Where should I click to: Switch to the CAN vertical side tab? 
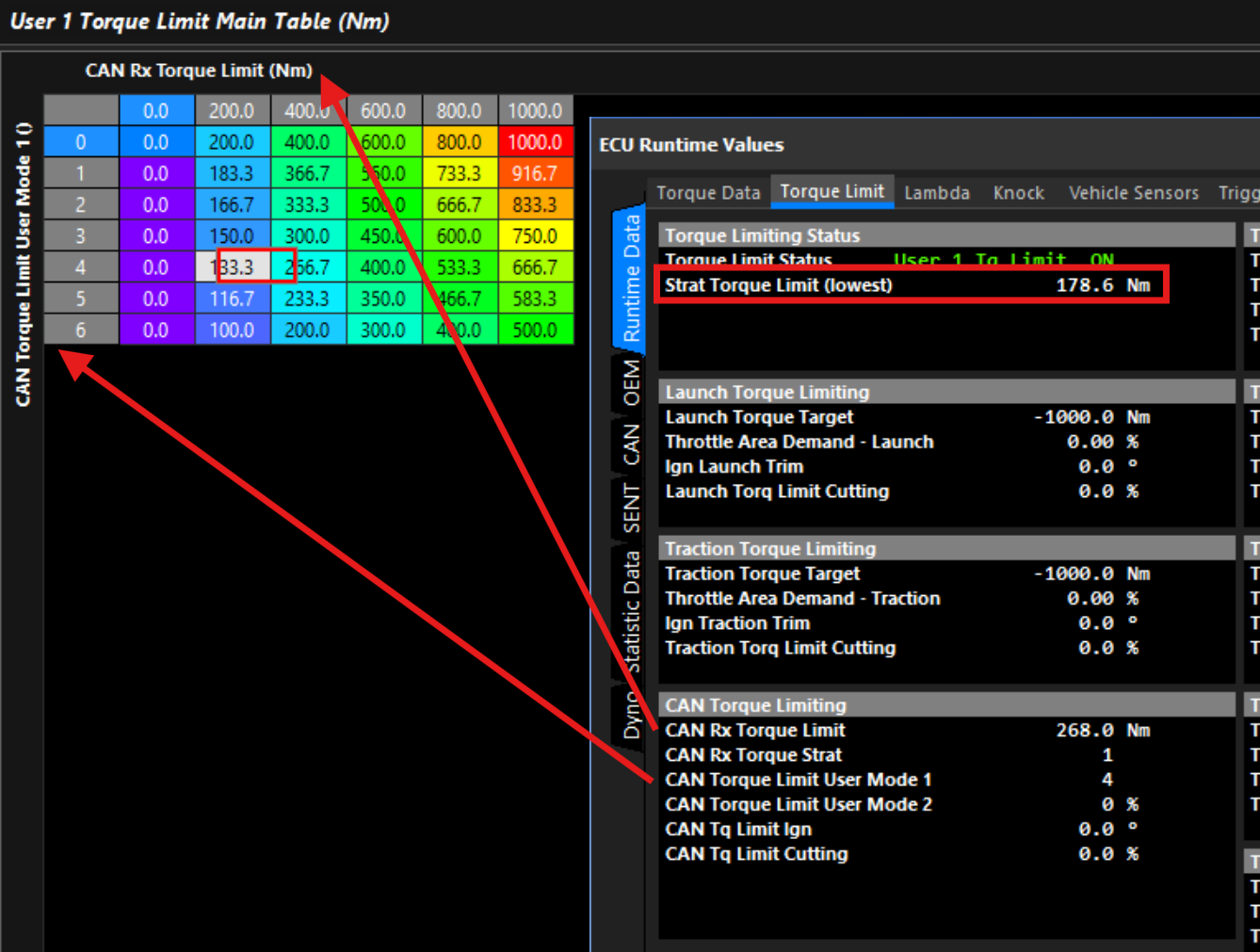[631, 444]
